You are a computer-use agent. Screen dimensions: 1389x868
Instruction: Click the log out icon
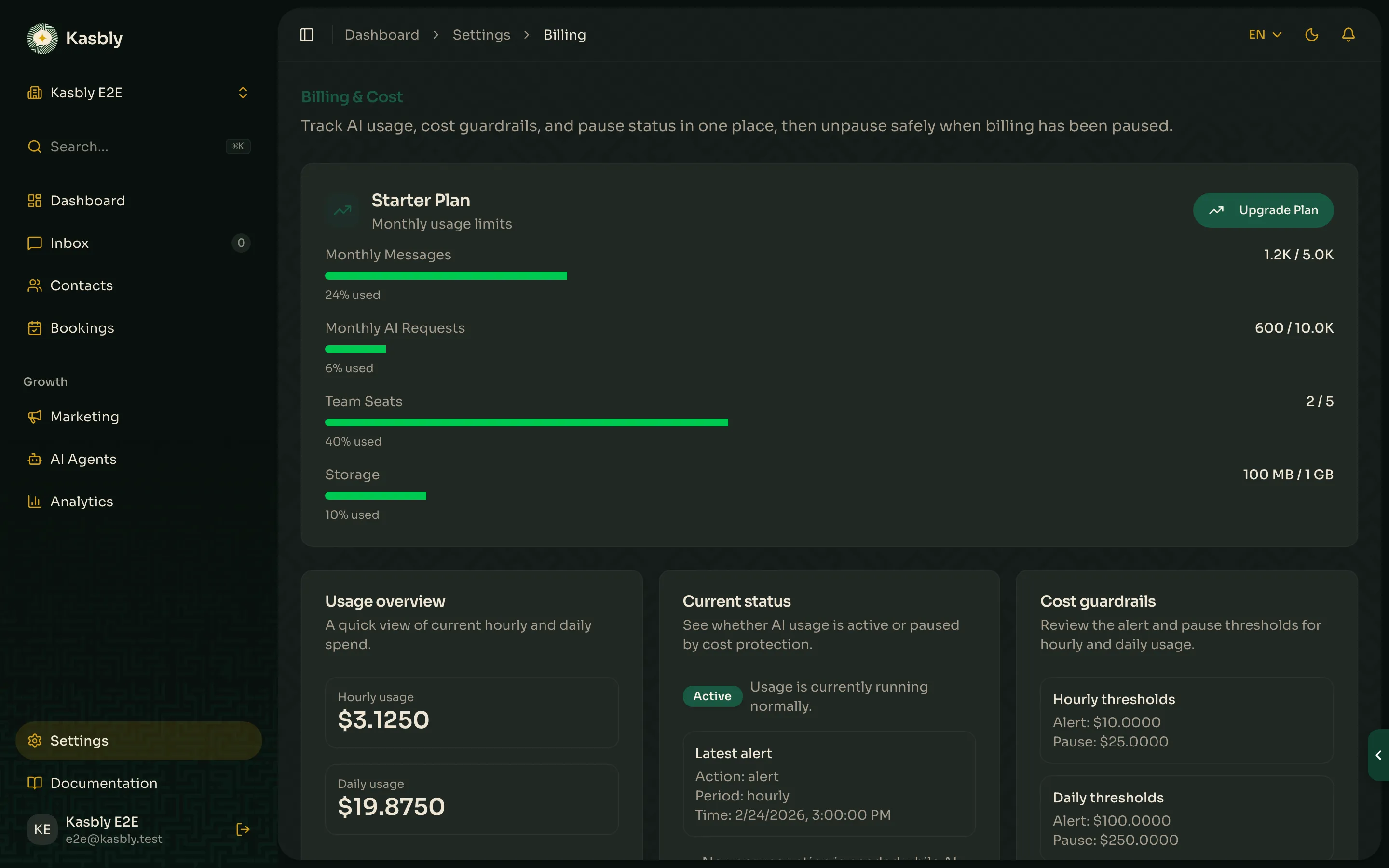[x=243, y=829]
